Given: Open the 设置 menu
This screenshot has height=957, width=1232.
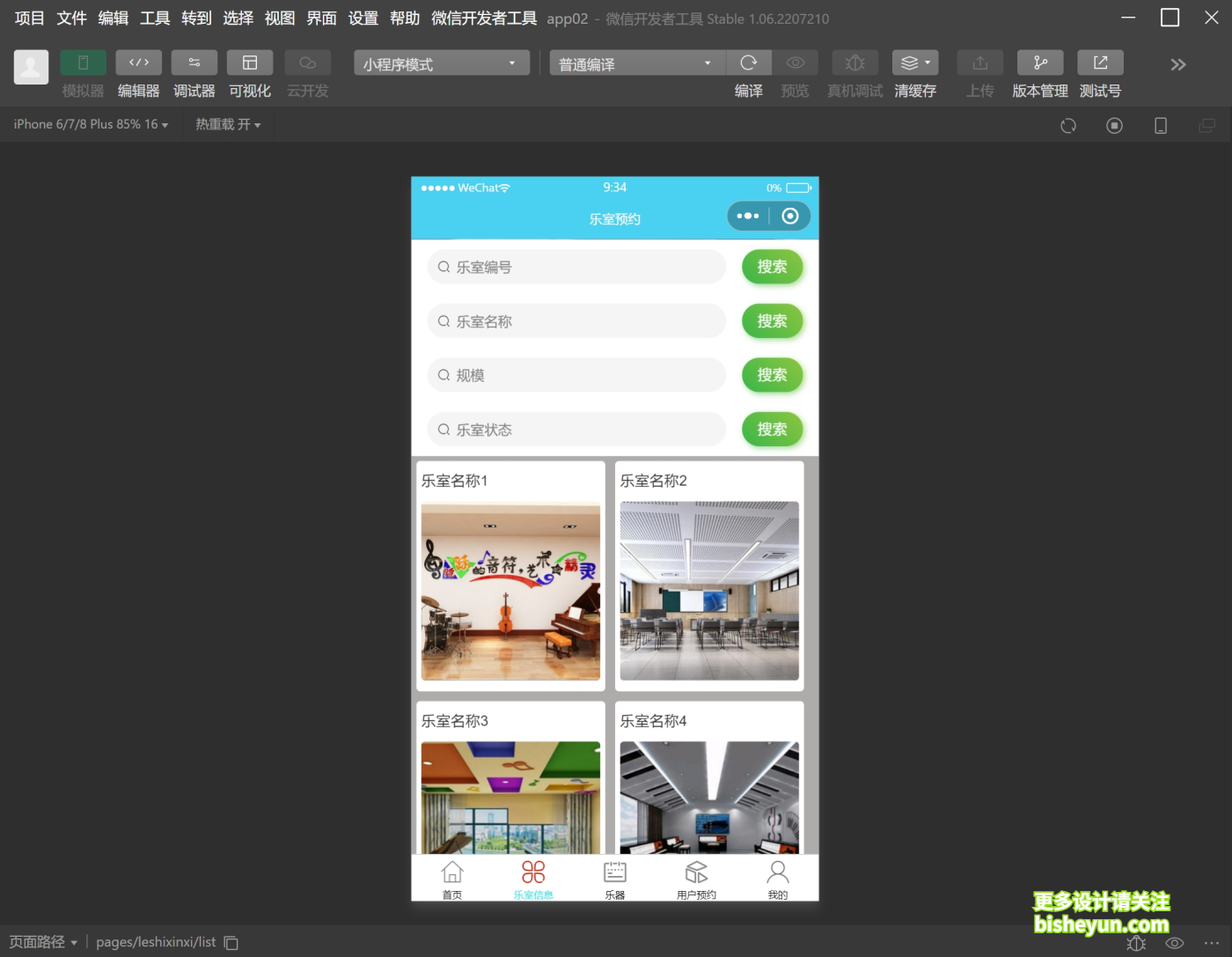Looking at the screenshot, I should (363, 18).
